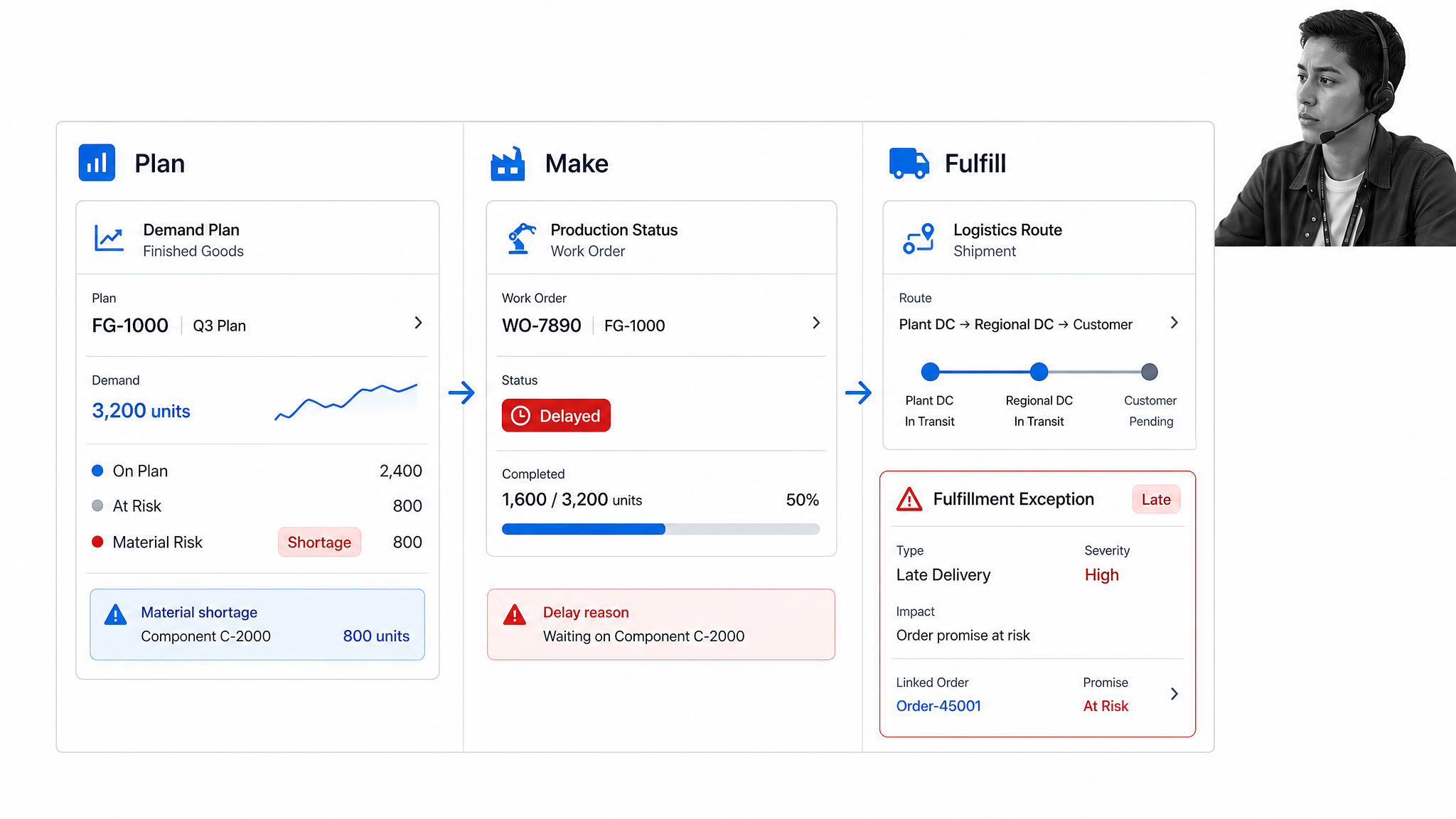Click the Material shortage warning triangle icon

click(x=115, y=615)
